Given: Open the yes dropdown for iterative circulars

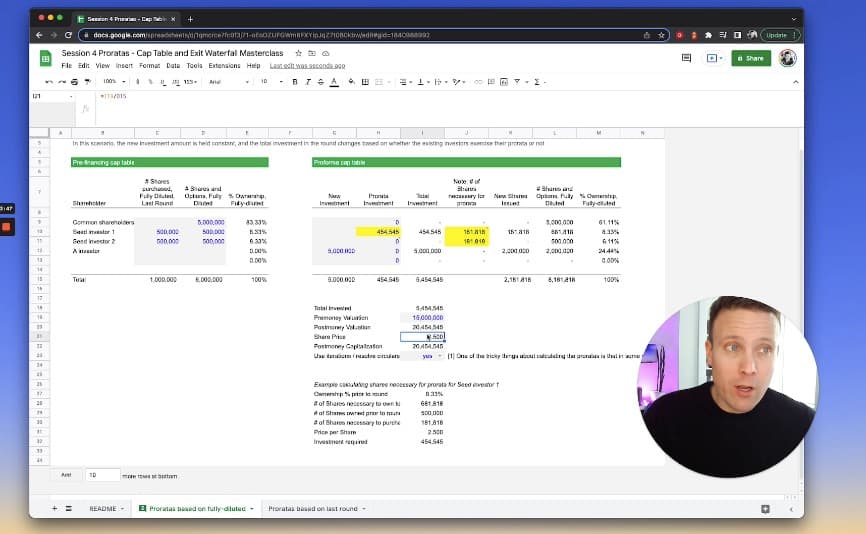Looking at the screenshot, I should pyautogui.click(x=431, y=356).
